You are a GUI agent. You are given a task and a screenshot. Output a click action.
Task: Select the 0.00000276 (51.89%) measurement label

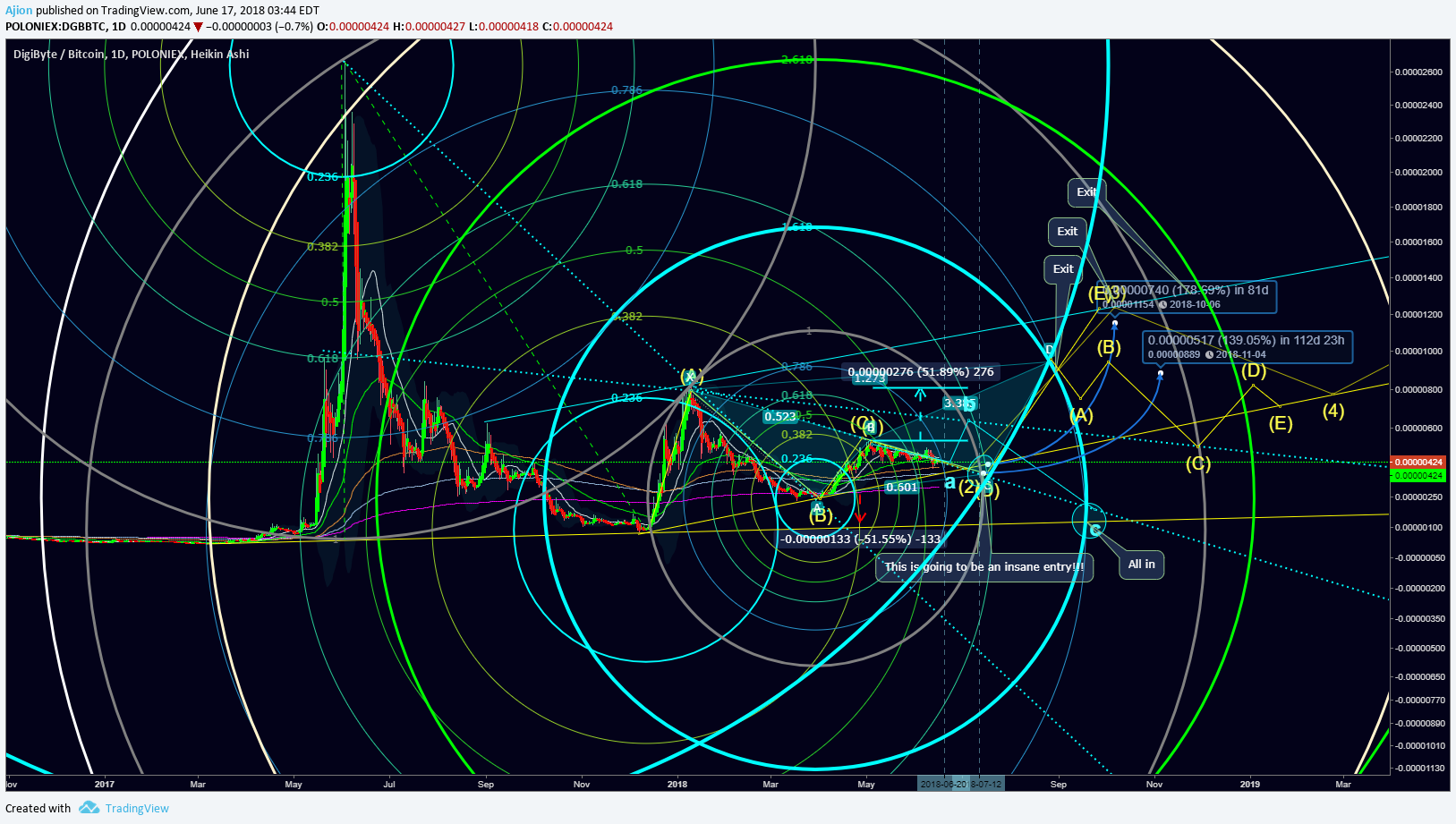pyautogui.click(x=921, y=372)
